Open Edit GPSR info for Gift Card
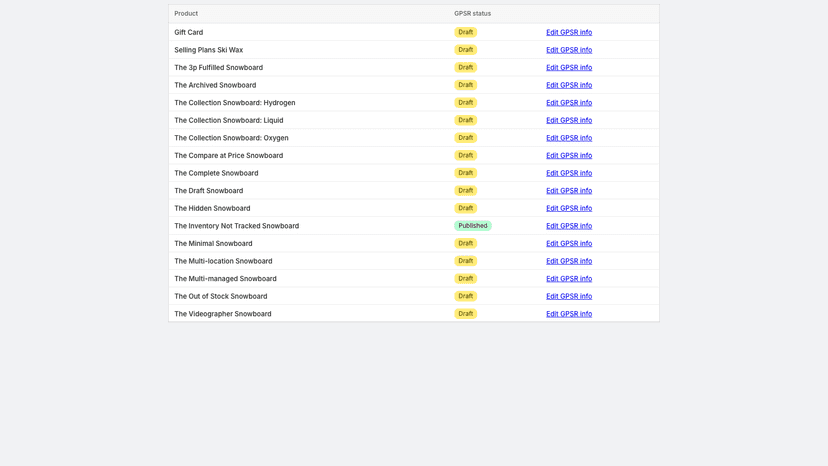 tap(569, 32)
